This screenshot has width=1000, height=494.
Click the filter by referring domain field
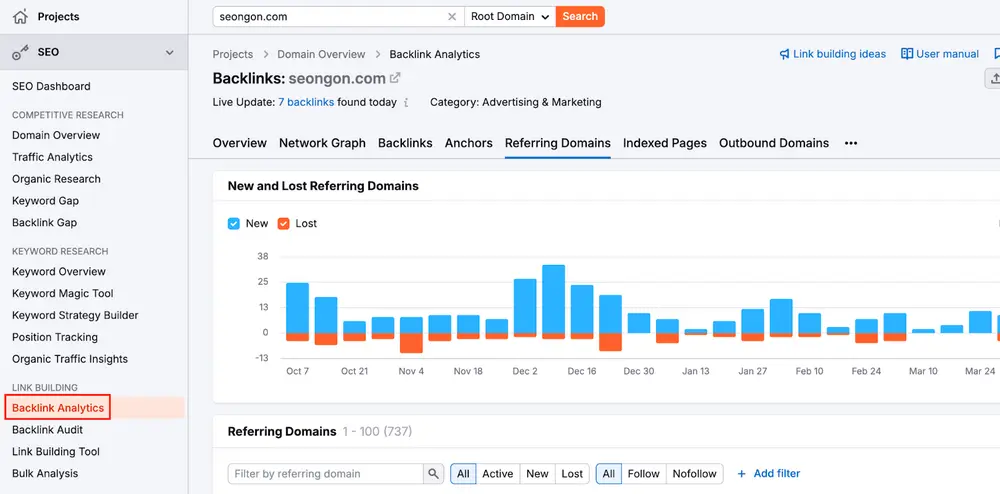[x=325, y=474]
